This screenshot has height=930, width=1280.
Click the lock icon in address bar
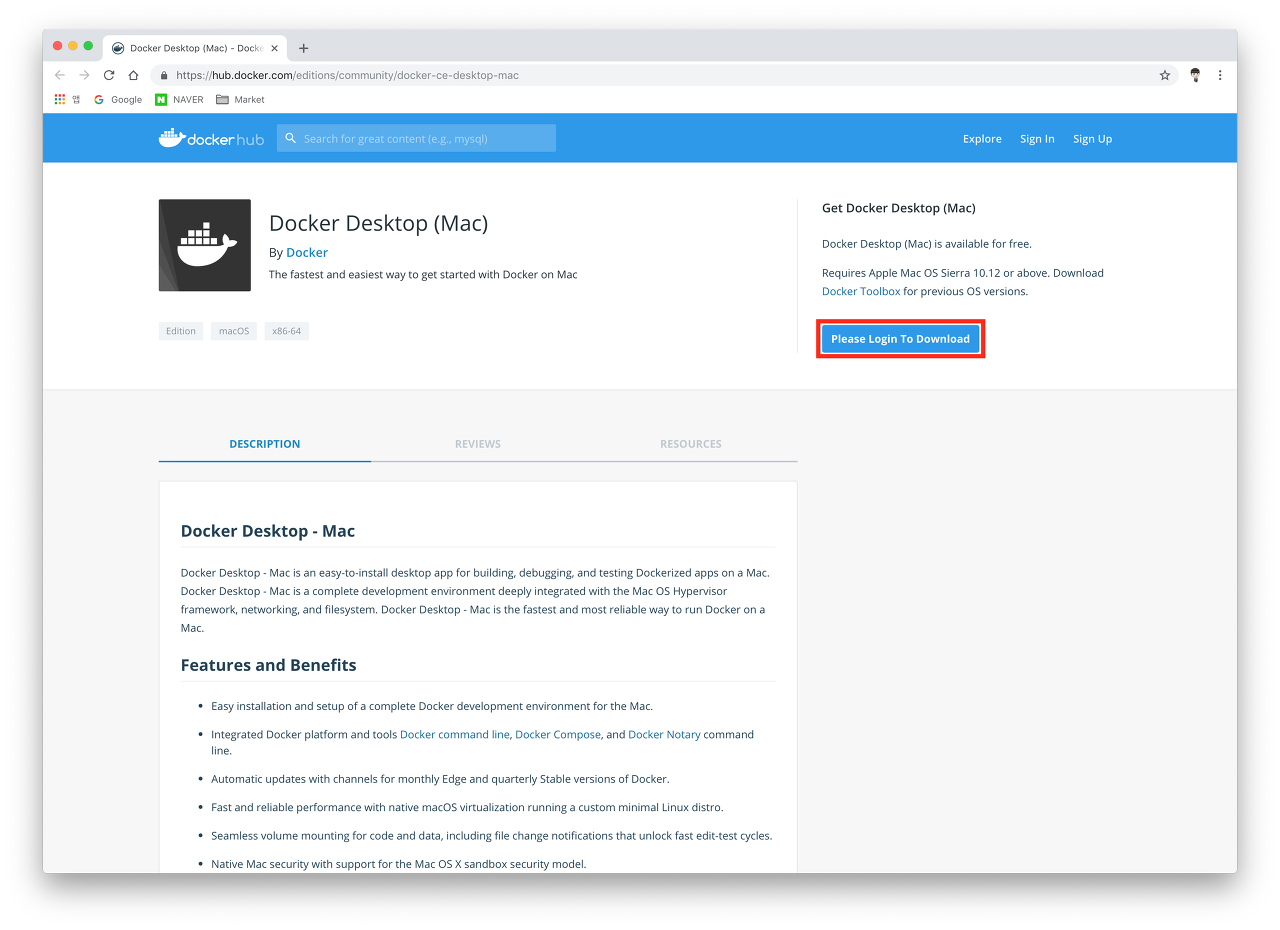click(x=163, y=75)
